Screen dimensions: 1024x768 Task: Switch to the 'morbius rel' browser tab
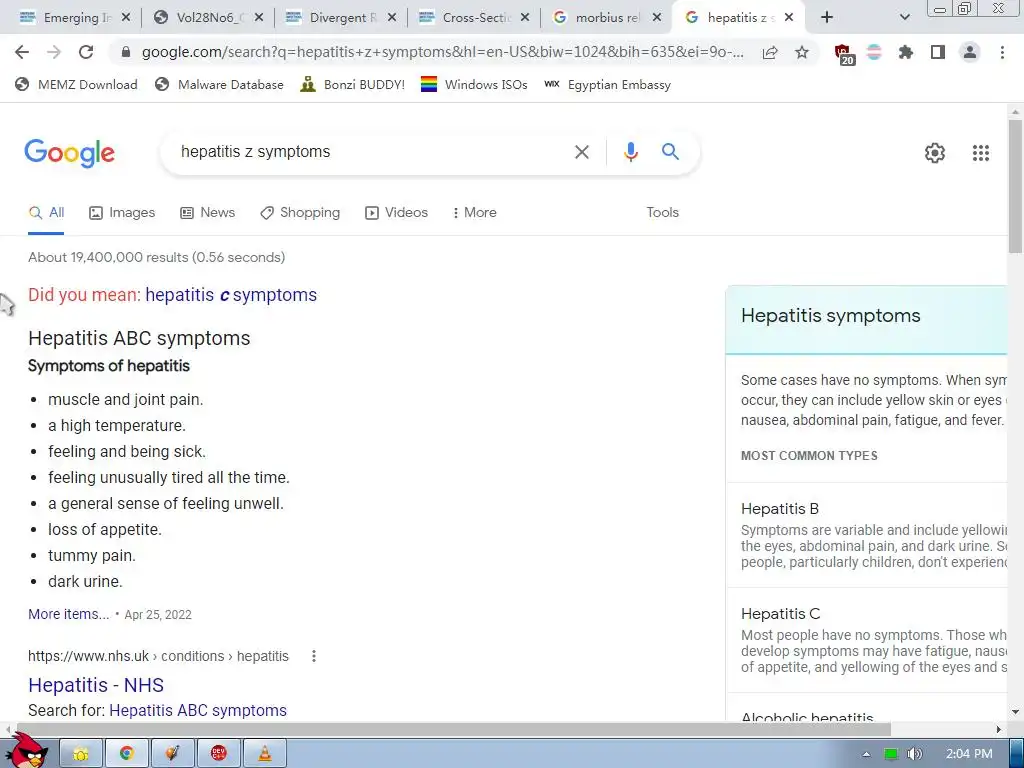point(607,18)
